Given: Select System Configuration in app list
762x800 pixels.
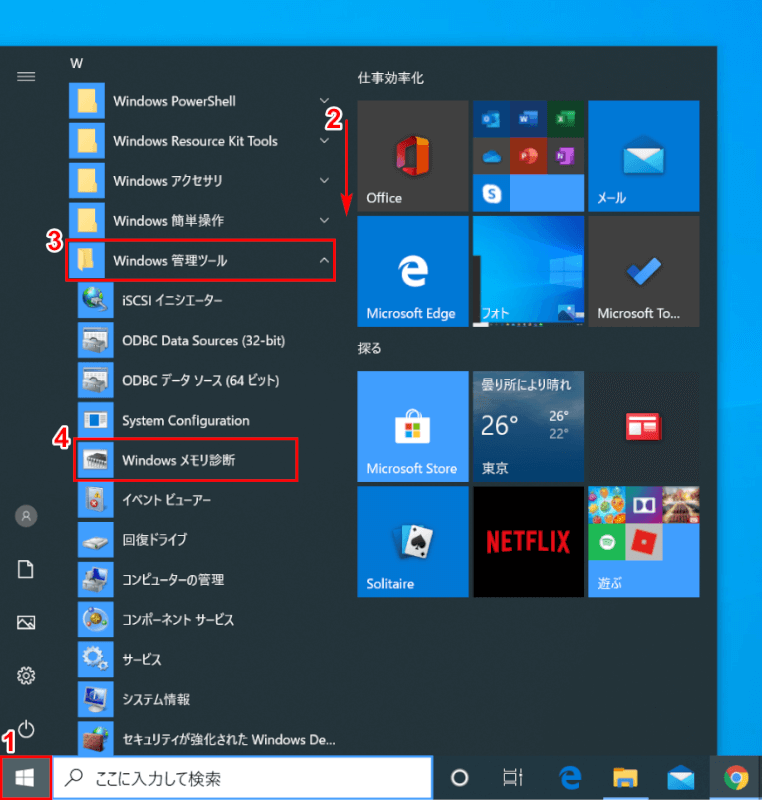Looking at the screenshot, I should click(185, 420).
